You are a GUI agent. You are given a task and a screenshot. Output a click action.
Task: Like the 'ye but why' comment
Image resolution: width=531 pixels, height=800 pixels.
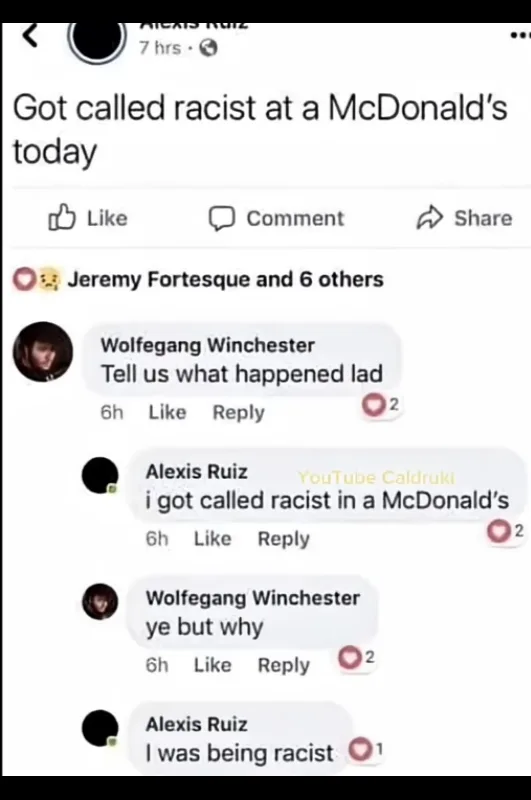click(x=212, y=665)
